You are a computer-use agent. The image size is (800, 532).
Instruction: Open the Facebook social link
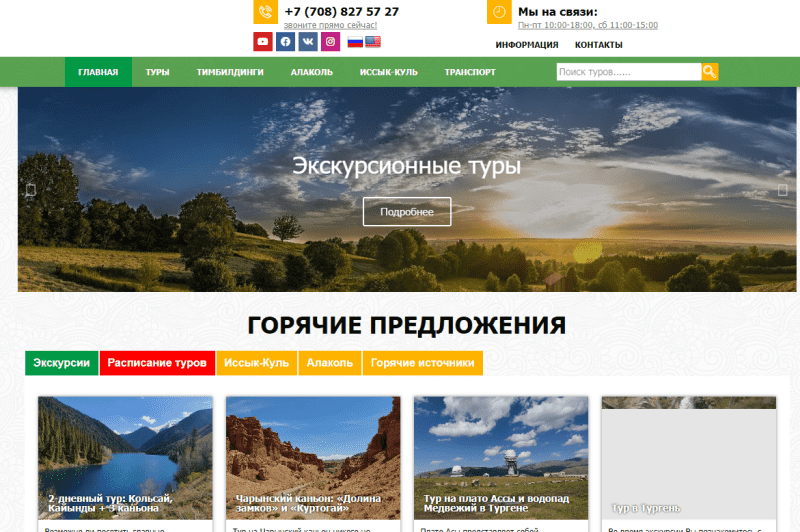click(286, 42)
